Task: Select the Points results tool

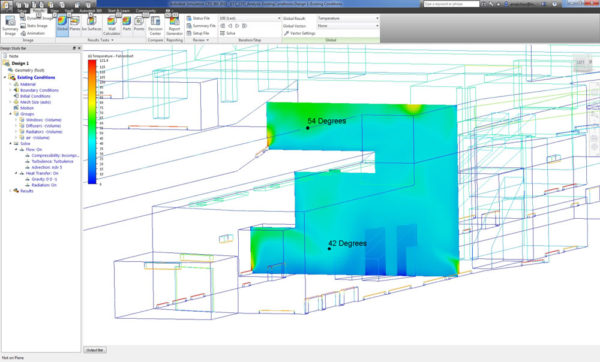Action: coord(139,24)
